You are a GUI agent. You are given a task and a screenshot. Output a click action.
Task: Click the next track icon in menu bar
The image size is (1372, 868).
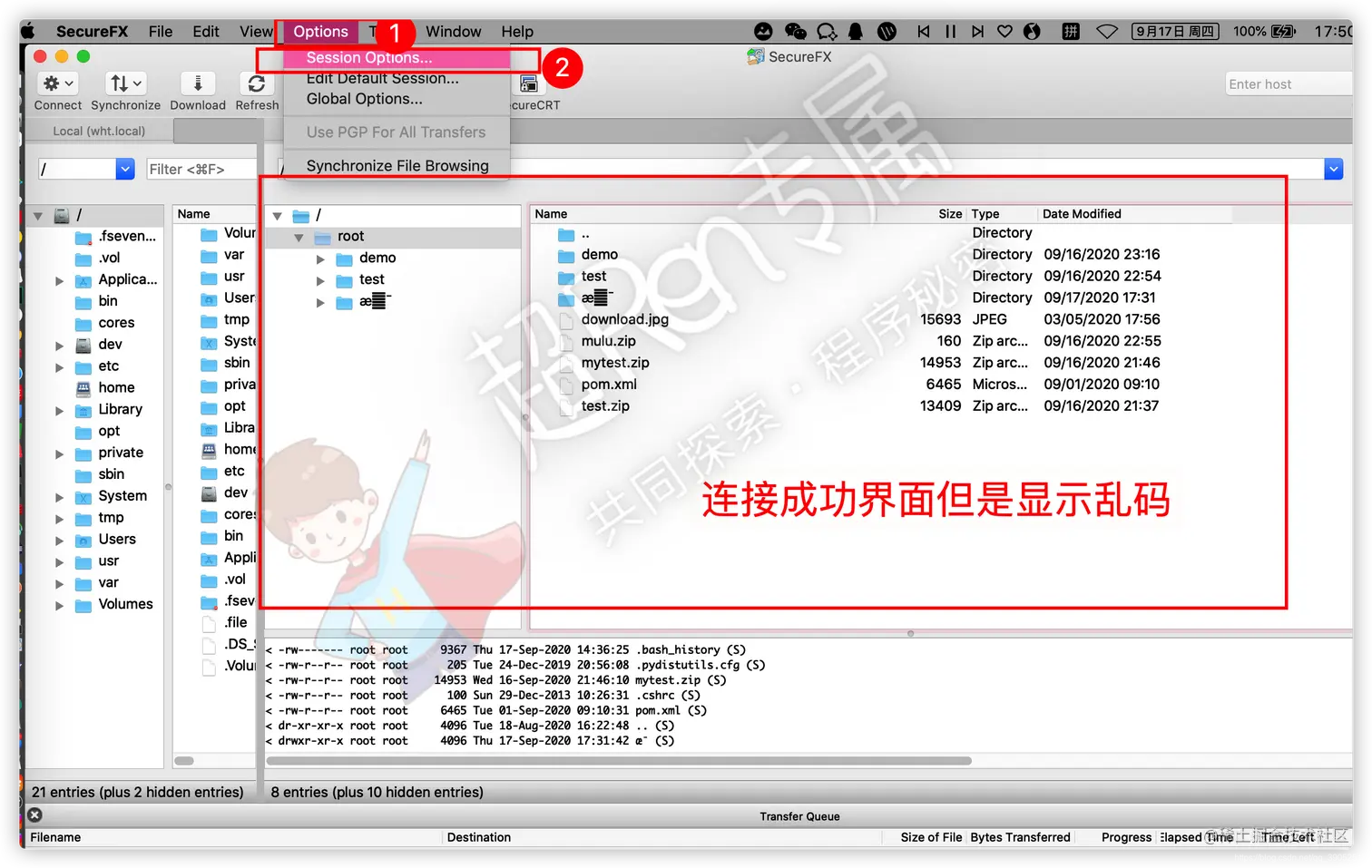pos(977,32)
